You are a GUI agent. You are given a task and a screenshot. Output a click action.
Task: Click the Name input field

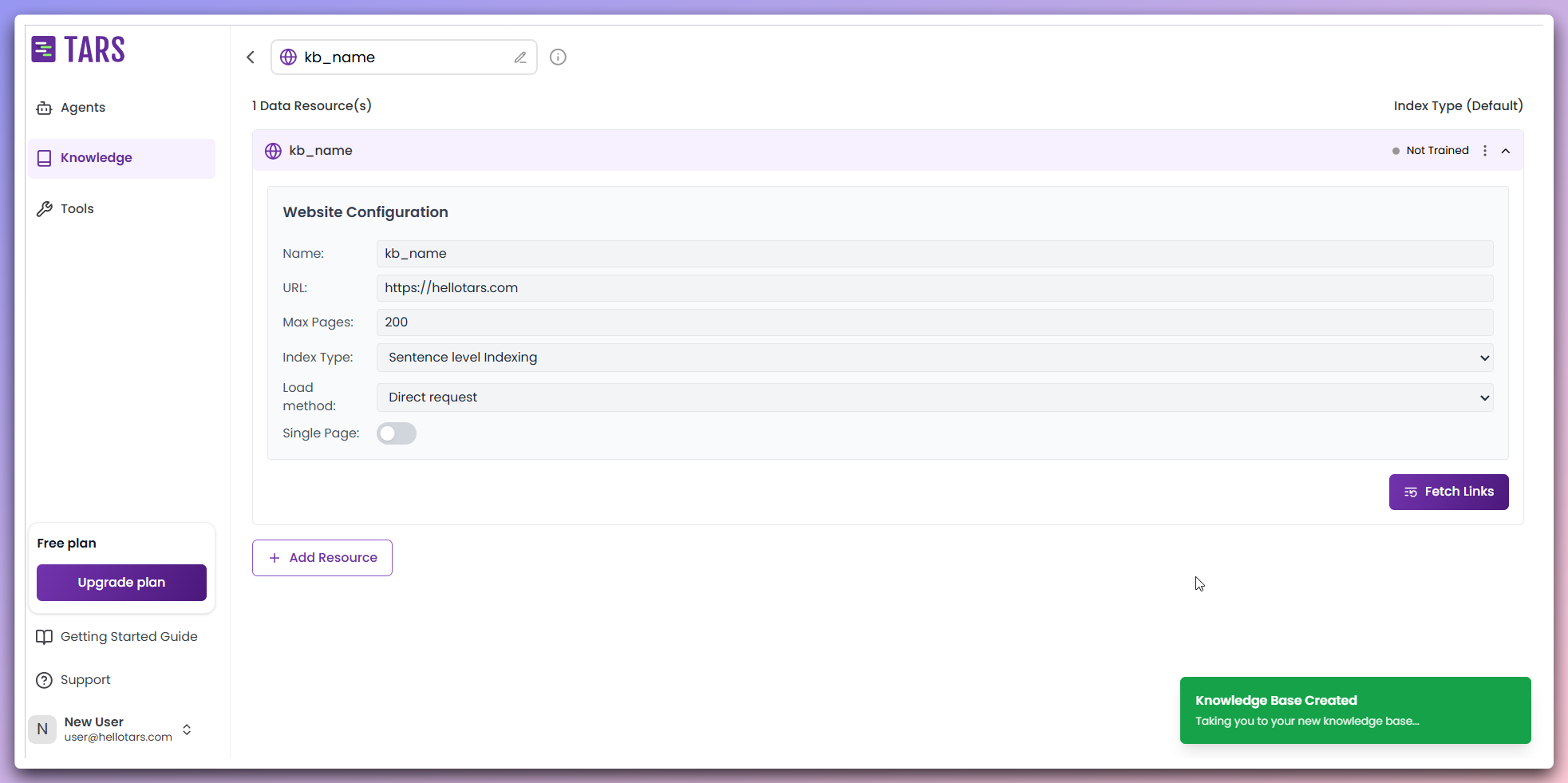point(934,254)
